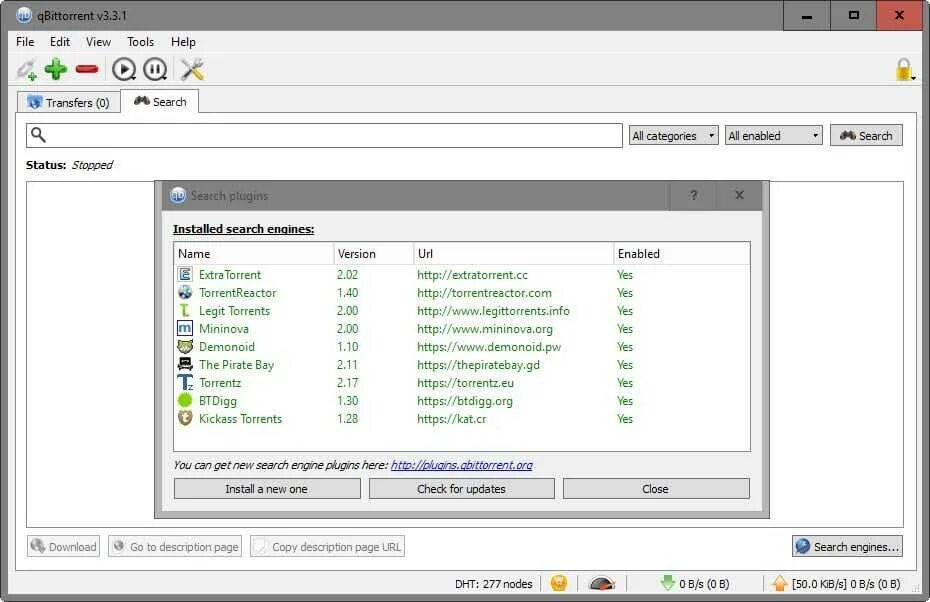Click the green download speed arrow icon
Viewport: 930px width, 602px height.
pos(668,584)
